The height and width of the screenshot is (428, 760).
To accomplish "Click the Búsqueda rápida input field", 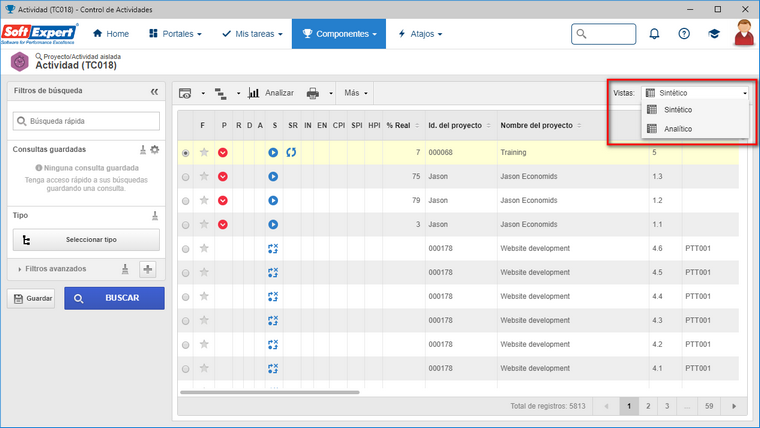I will click(x=86, y=121).
